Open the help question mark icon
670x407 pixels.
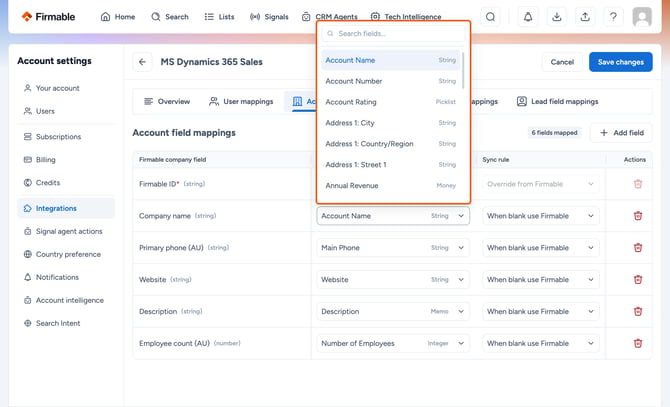click(x=613, y=17)
